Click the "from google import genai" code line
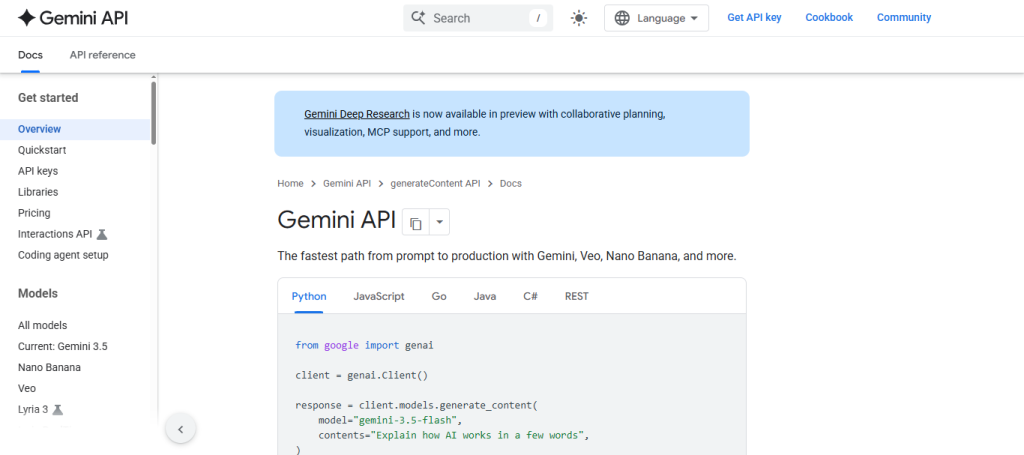1024x455 pixels. 364,345
